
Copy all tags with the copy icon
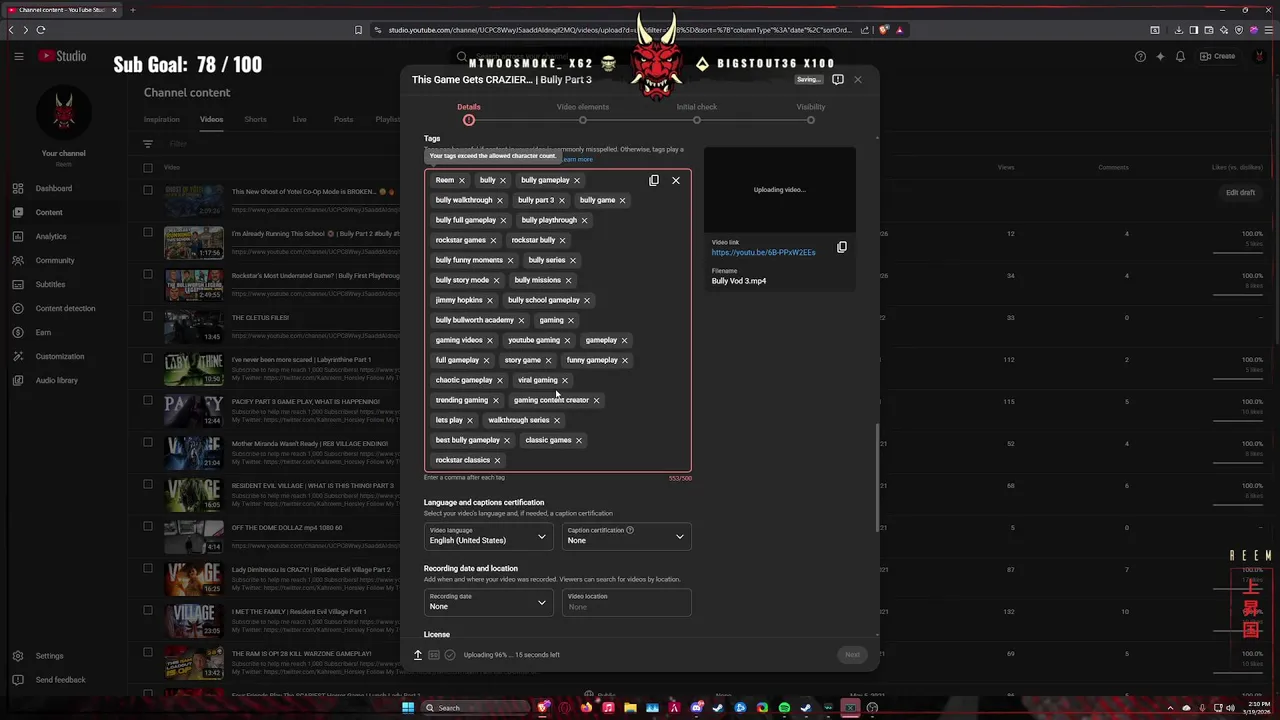click(x=654, y=180)
